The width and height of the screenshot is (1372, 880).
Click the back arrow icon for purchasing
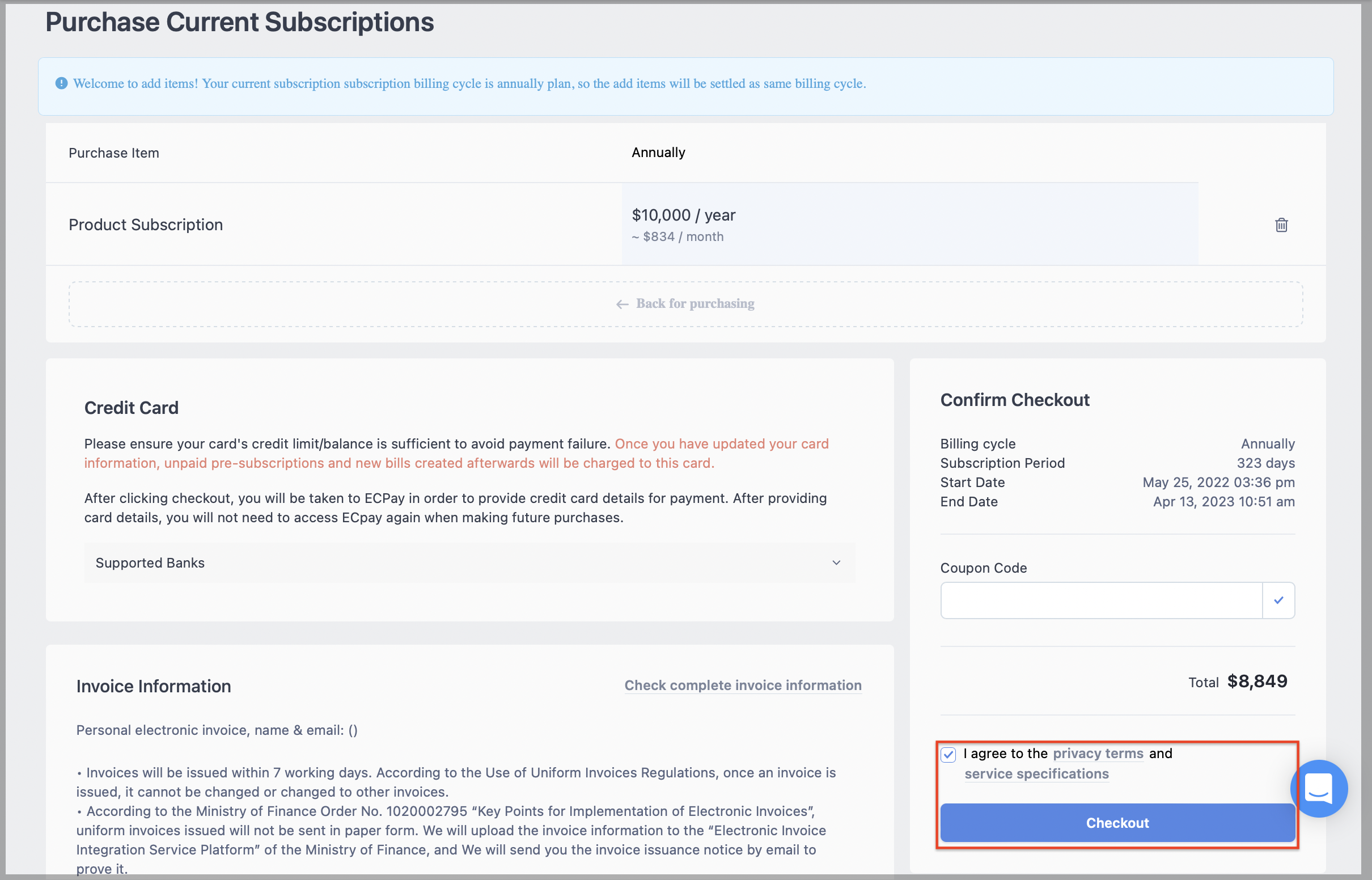622,304
